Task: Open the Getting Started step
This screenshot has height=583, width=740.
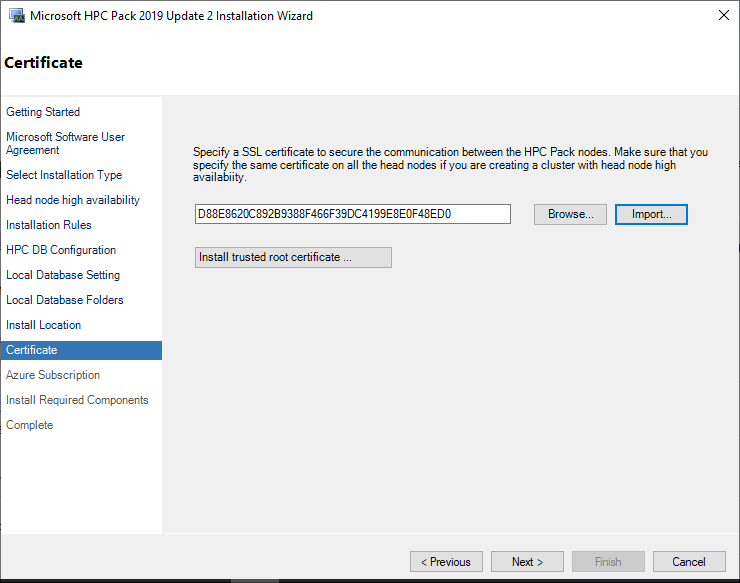Action: point(43,112)
